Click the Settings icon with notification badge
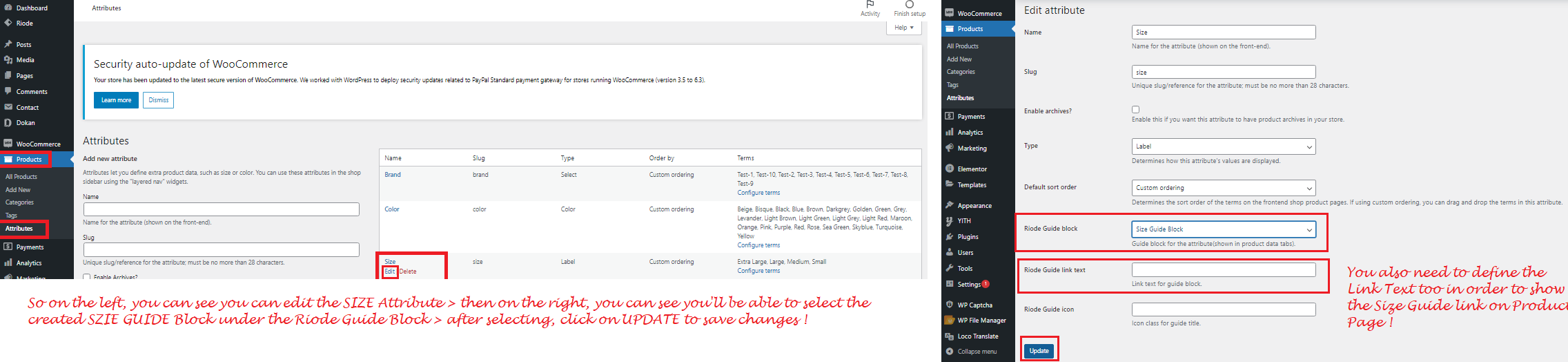 pyautogui.click(x=950, y=284)
